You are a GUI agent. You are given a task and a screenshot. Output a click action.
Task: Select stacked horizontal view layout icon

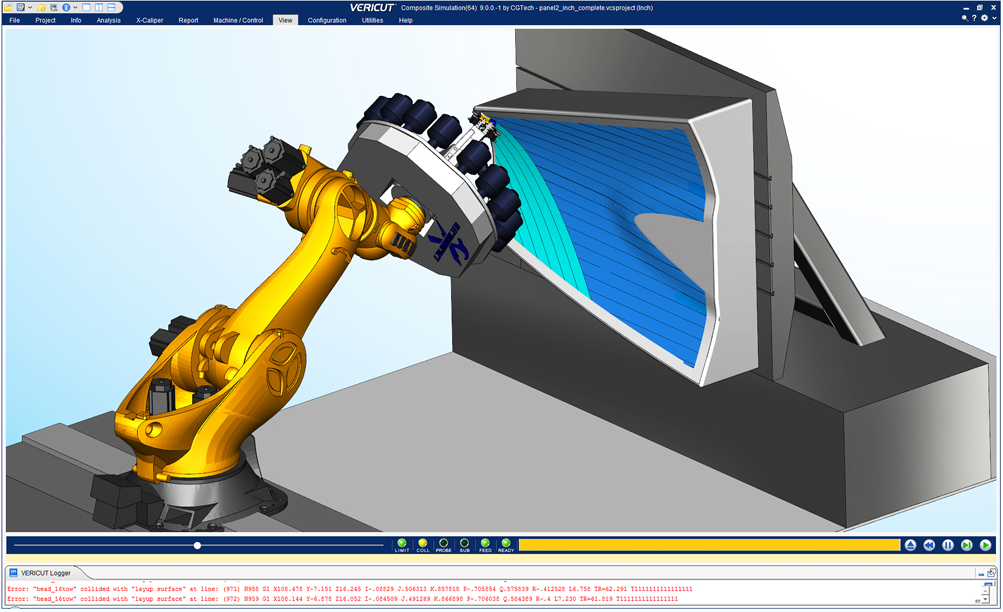pos(111,8)
